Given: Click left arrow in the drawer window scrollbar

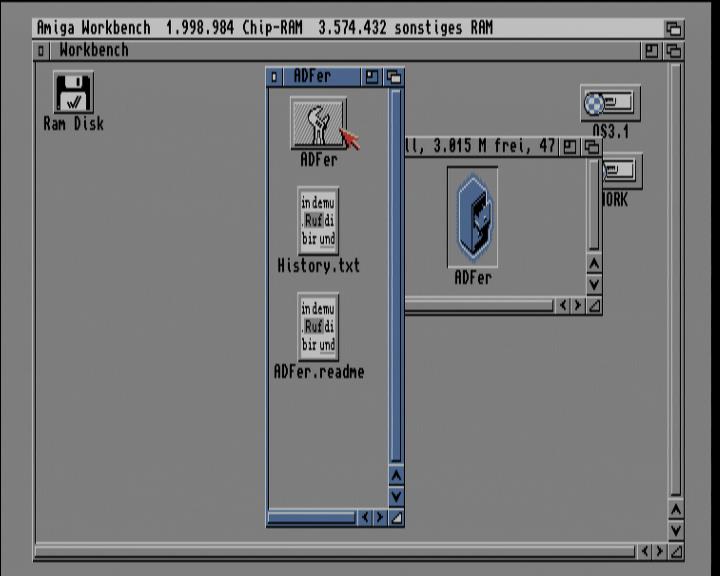Looking at the screenshot, I should coord(563,305).
